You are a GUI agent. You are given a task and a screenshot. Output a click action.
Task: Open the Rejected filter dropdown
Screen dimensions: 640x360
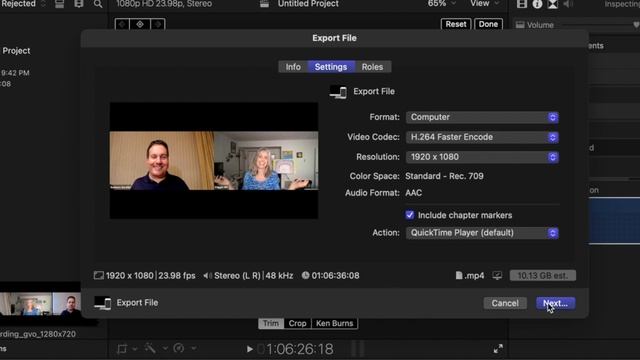coord(23,4)
